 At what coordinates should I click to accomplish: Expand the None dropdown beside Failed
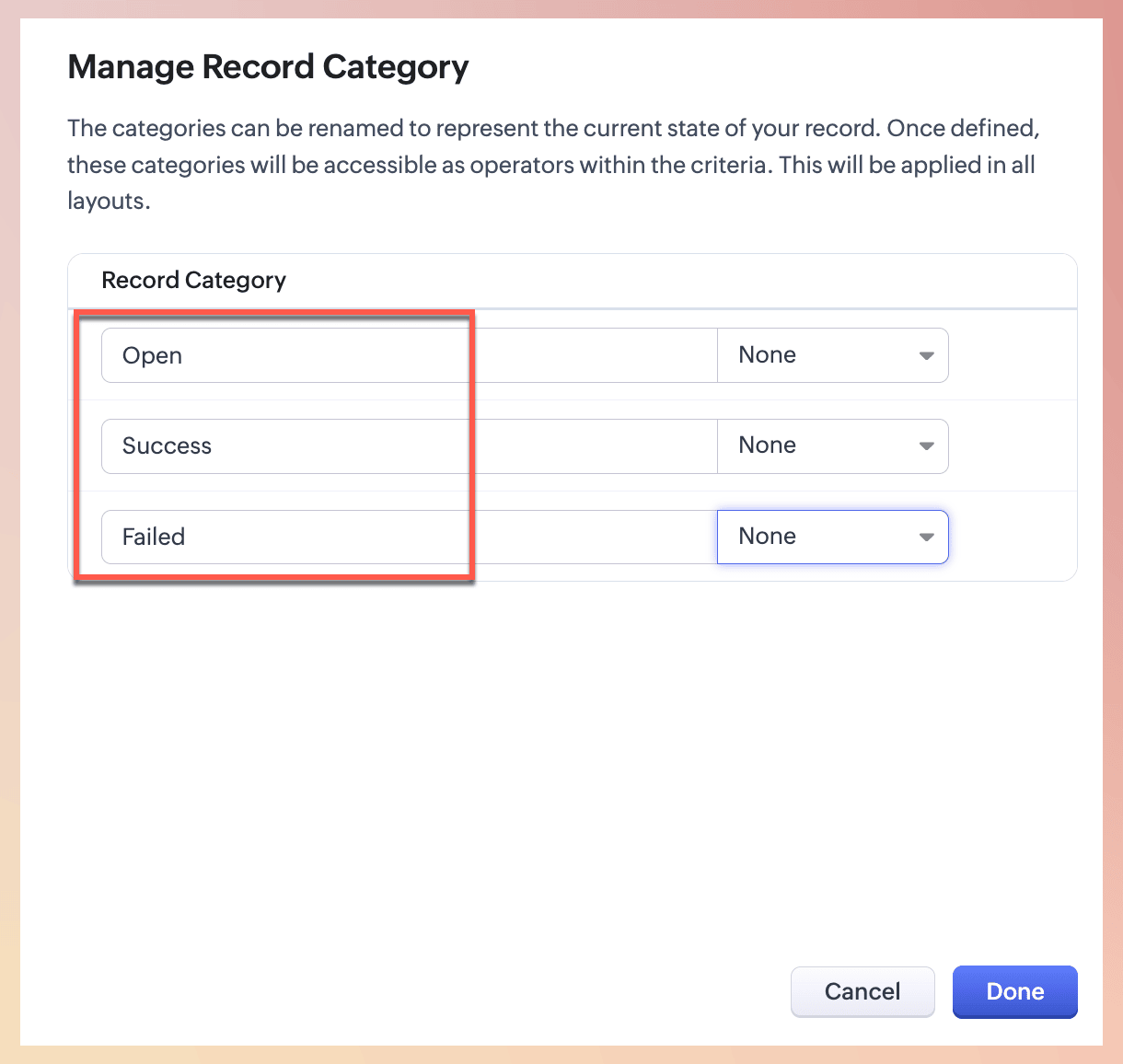832,537
